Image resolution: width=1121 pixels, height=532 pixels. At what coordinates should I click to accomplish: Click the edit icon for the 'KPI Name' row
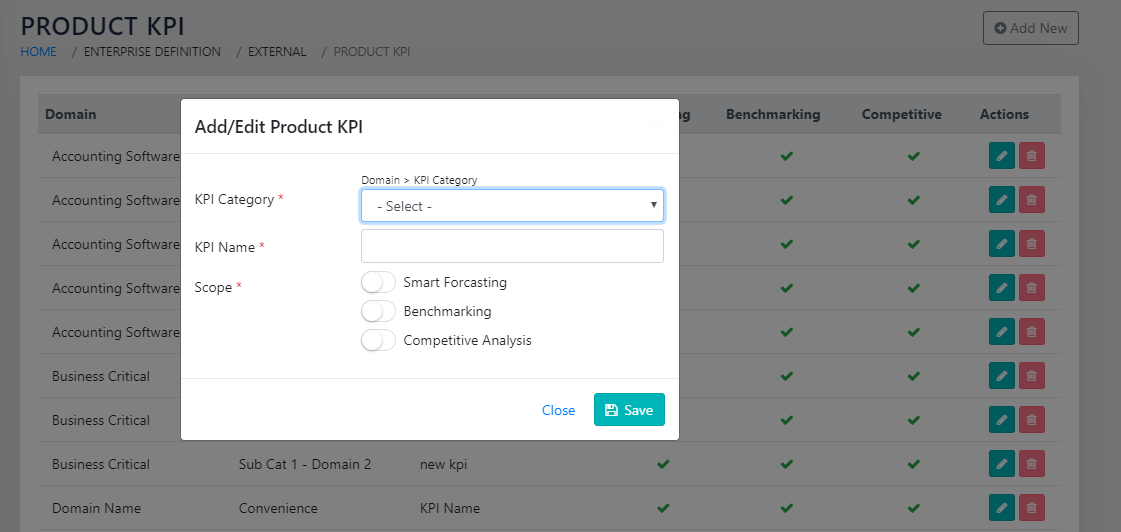click(1001, 508)
